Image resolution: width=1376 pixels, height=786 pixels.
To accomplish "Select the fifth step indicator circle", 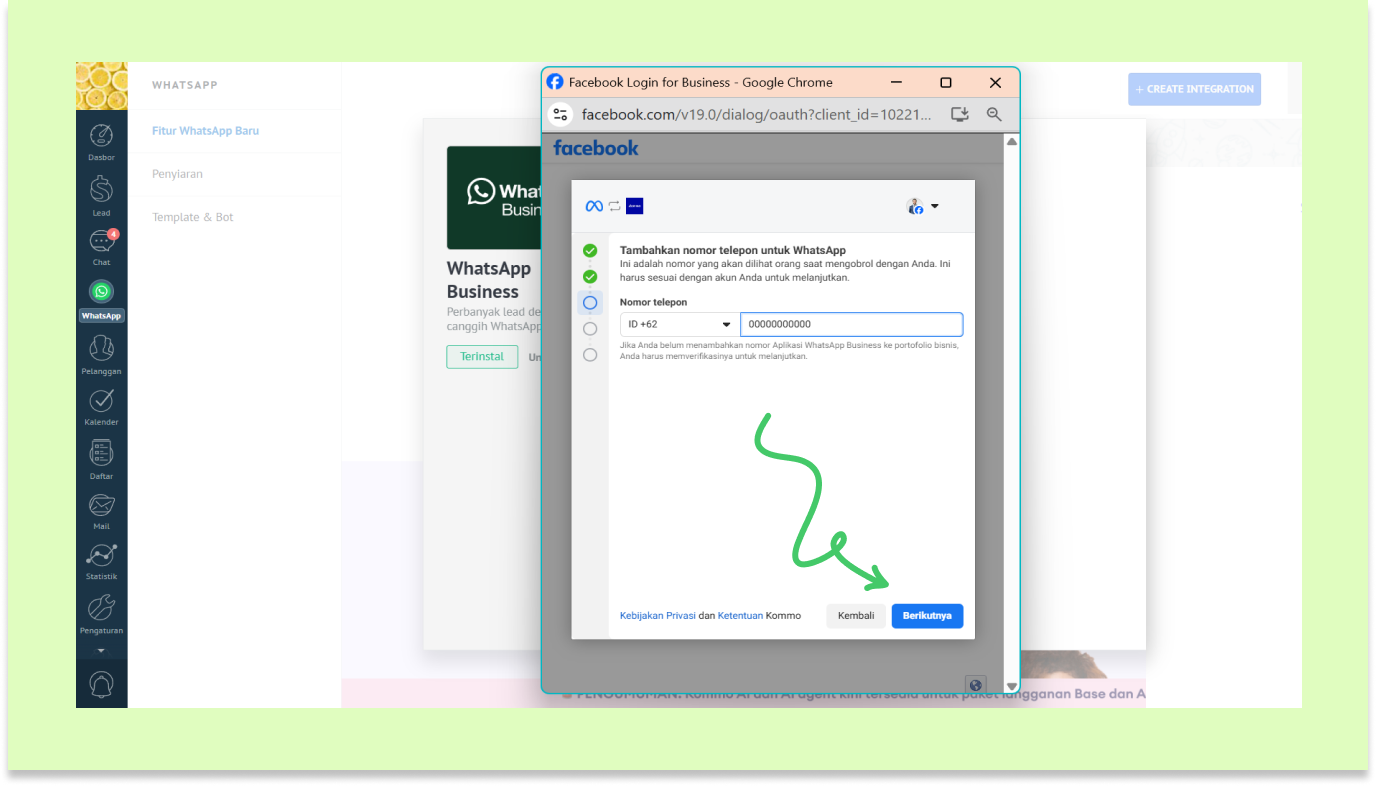I will (x=590, y=354).
